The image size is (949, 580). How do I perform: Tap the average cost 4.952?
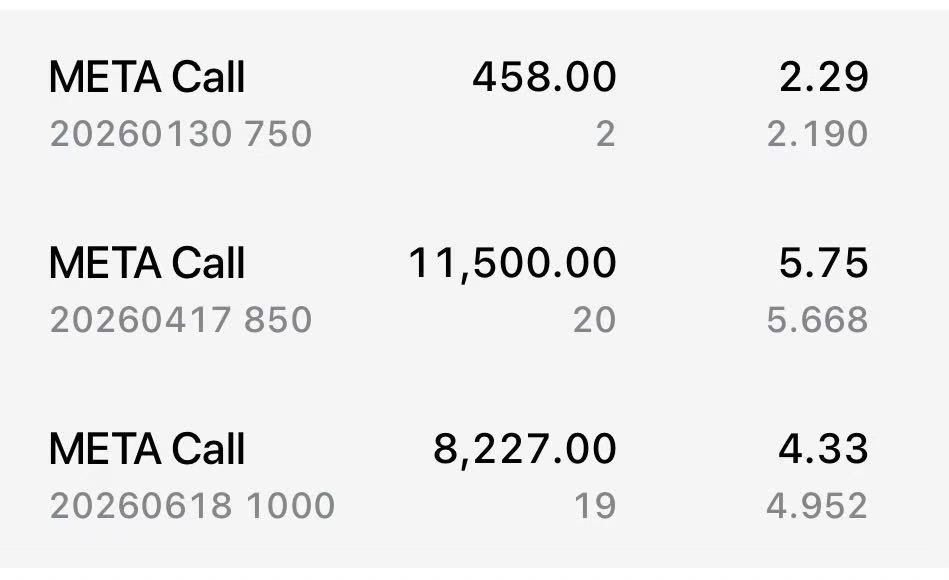817,506
